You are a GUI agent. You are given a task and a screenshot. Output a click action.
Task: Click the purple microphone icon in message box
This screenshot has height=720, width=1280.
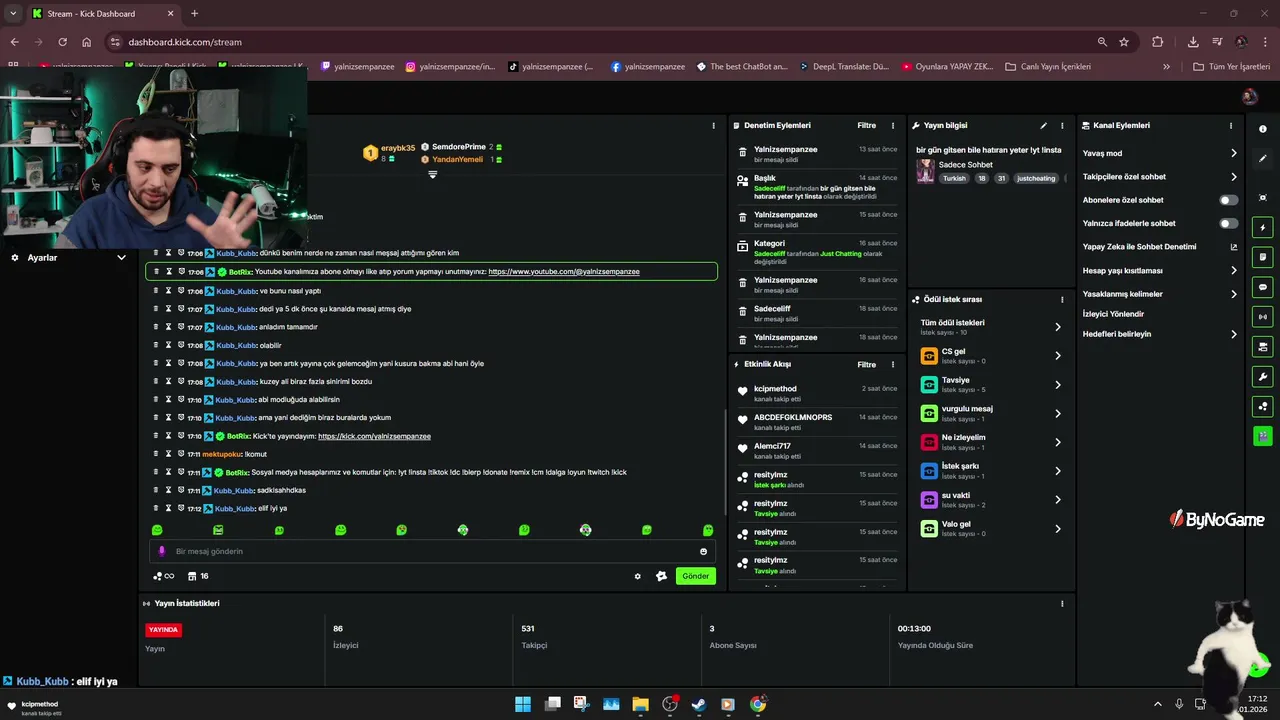(x=162, y=551)
